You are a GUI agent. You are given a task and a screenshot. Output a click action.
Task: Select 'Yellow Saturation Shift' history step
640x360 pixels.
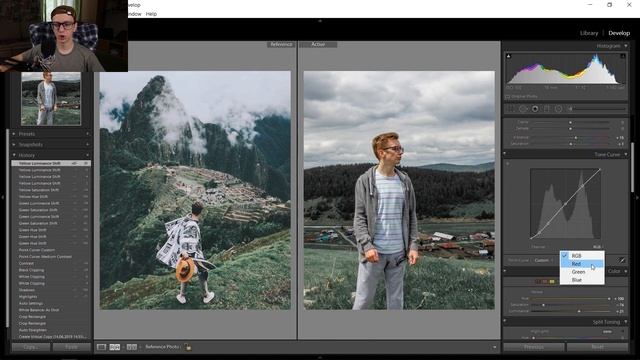pyautogui.click(x=51, y=190)
